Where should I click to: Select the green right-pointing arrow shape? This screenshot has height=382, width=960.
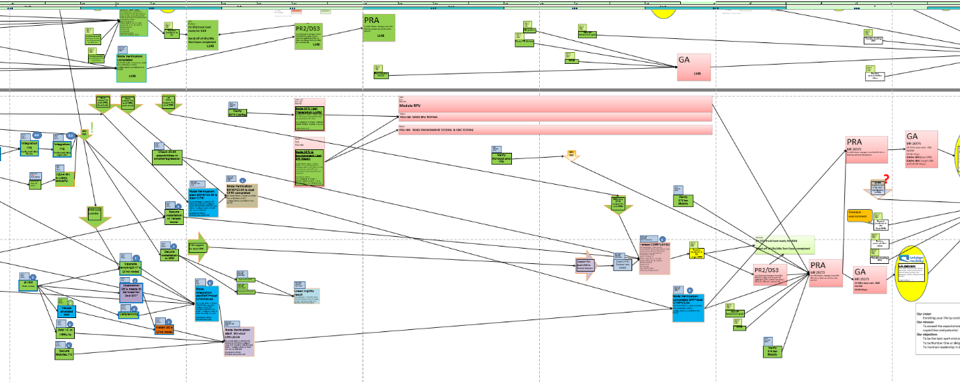tap(198, 246)
